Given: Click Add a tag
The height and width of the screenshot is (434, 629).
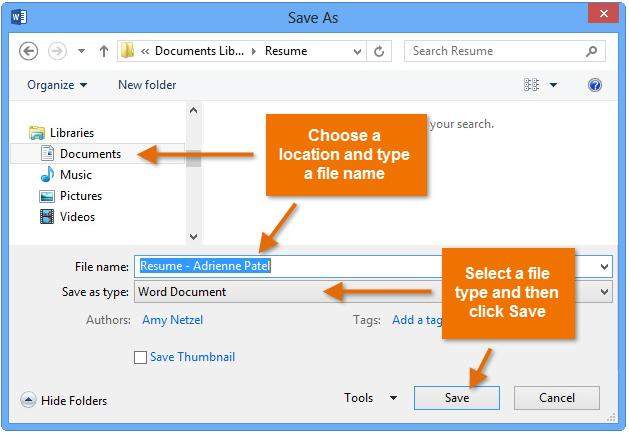Looking at the screenshot, I should 417,320.
